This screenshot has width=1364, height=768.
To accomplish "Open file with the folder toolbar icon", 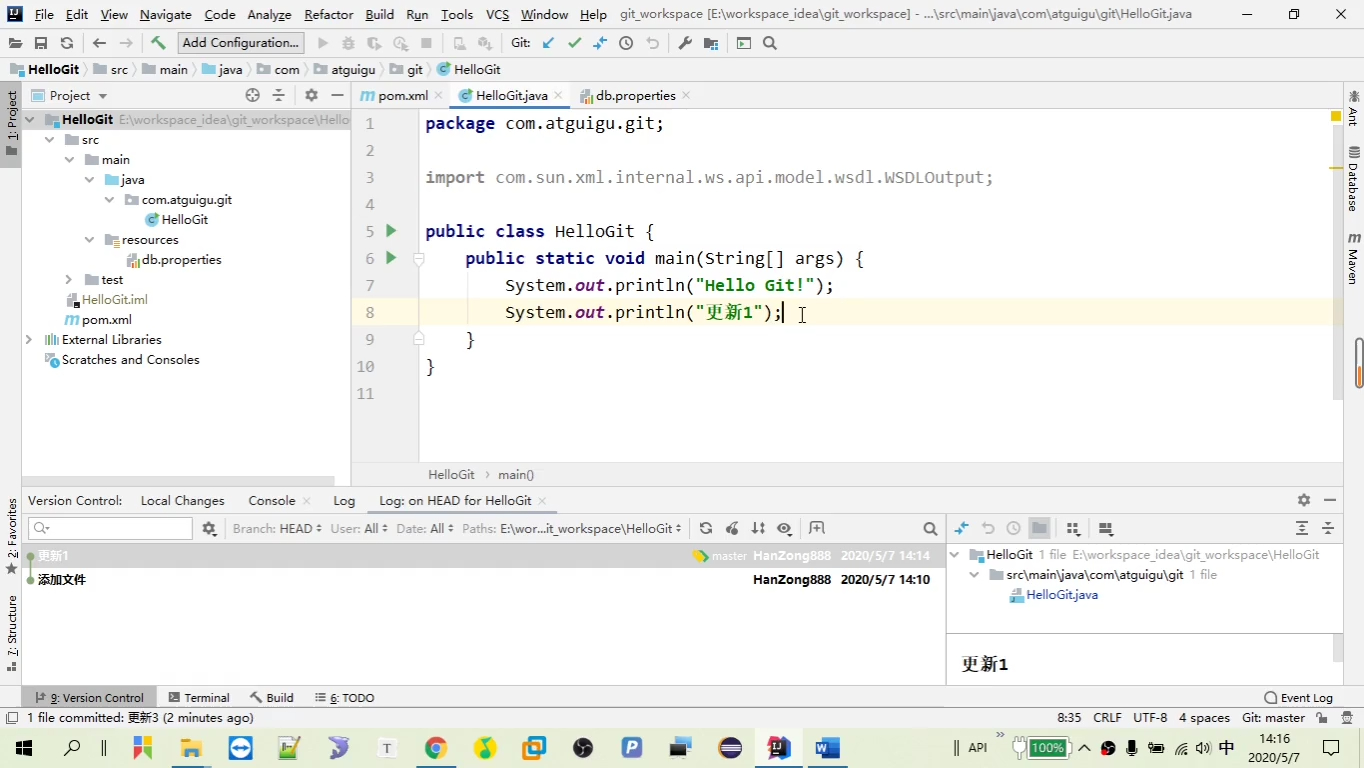I will click(15, 43).
